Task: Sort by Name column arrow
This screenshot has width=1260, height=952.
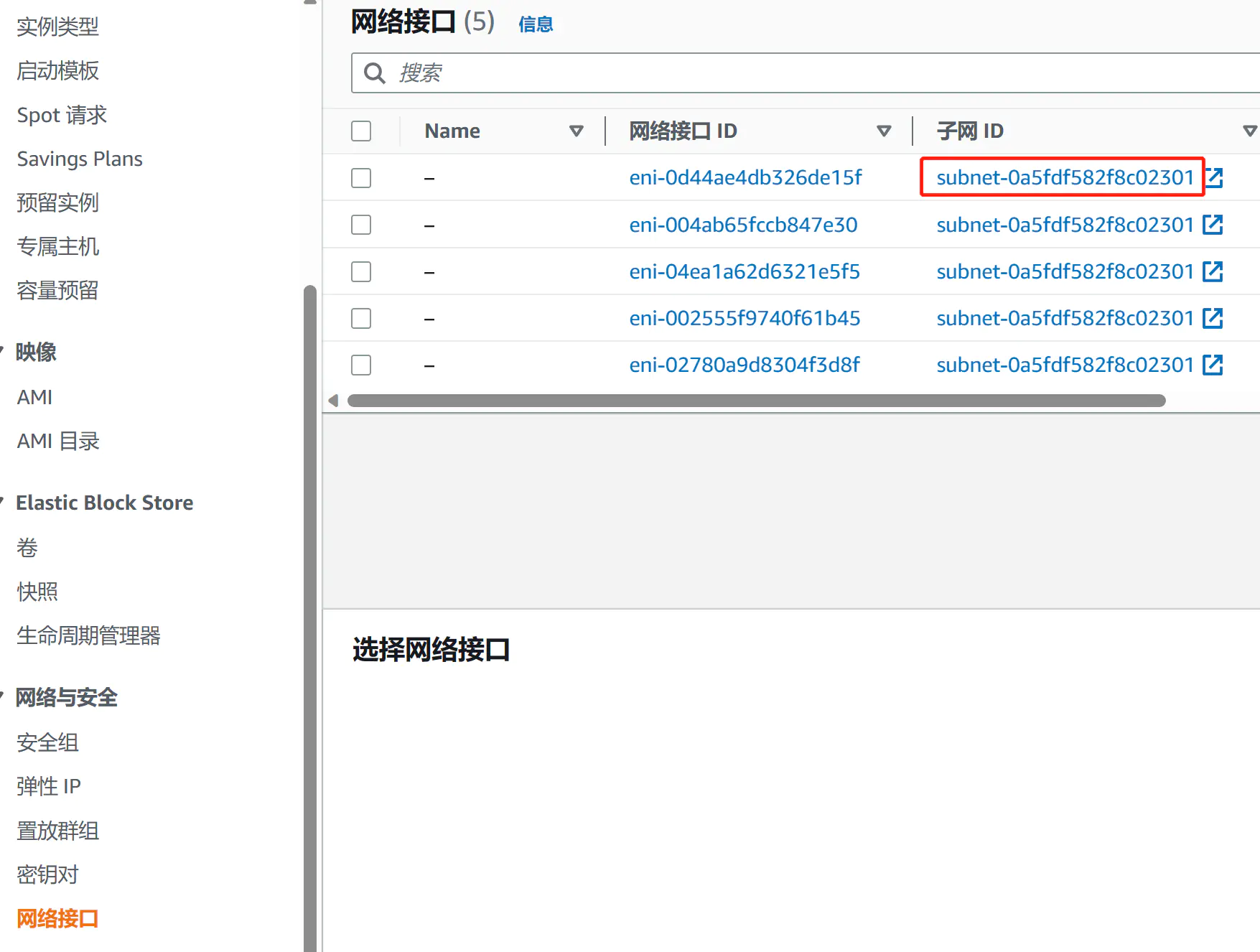Action: (576, 131)
